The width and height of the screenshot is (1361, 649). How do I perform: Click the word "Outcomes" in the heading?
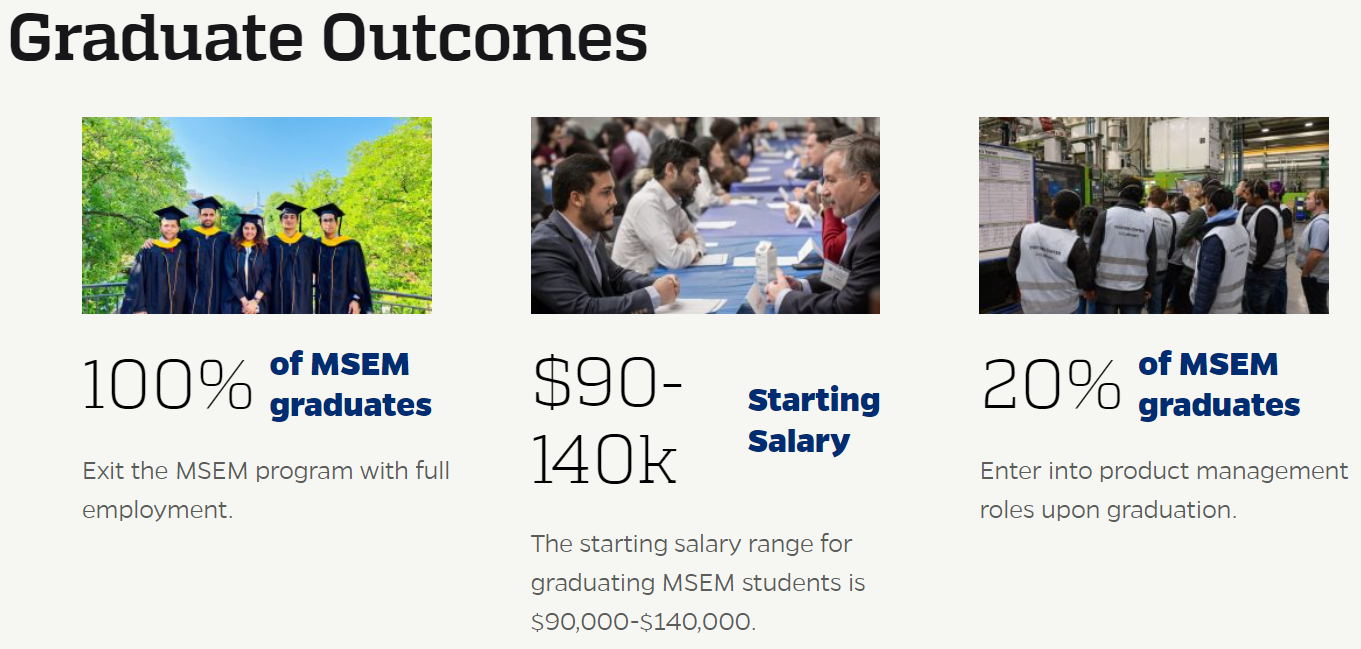[485, 38]
